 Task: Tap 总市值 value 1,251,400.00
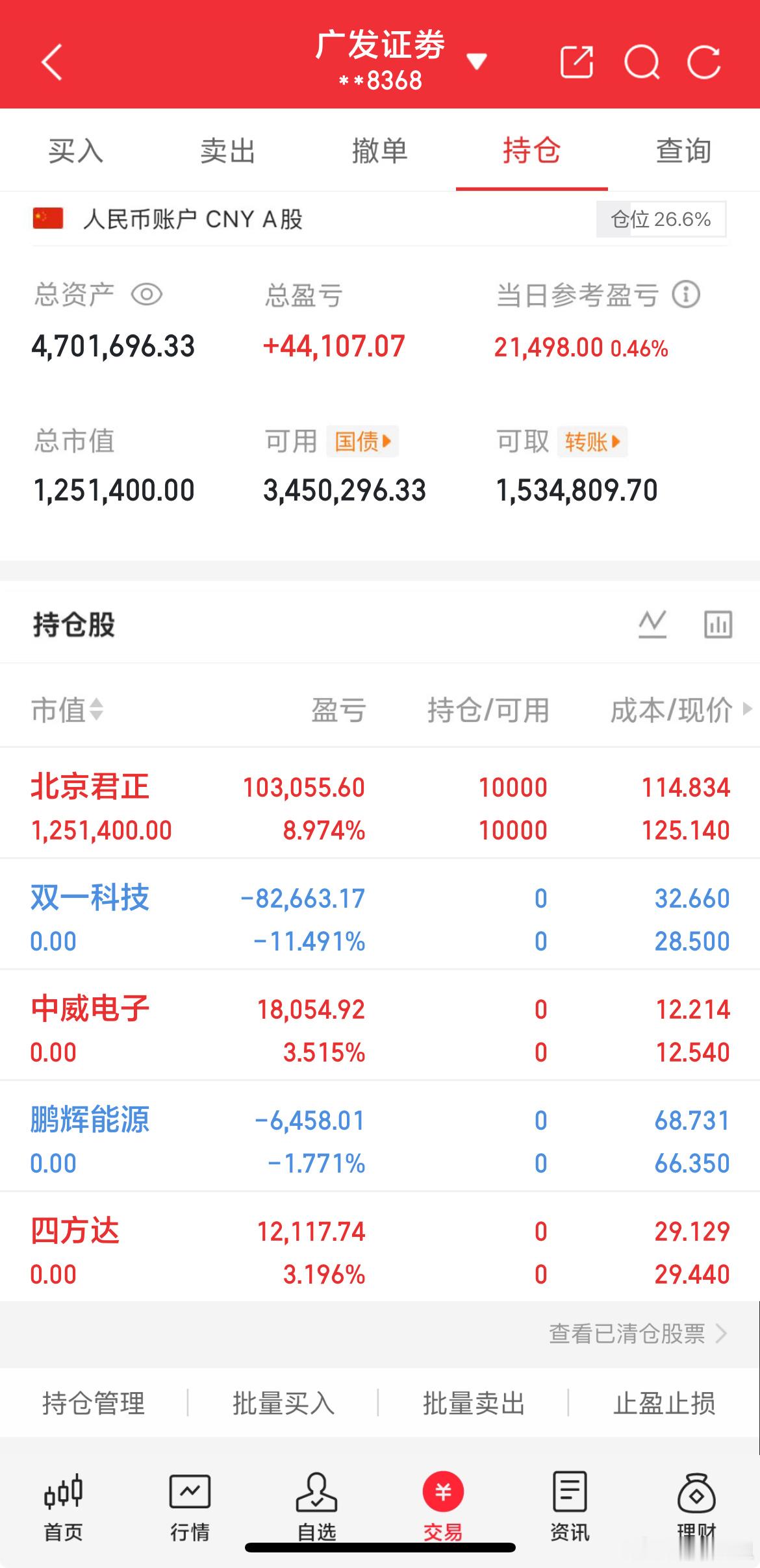114,490
